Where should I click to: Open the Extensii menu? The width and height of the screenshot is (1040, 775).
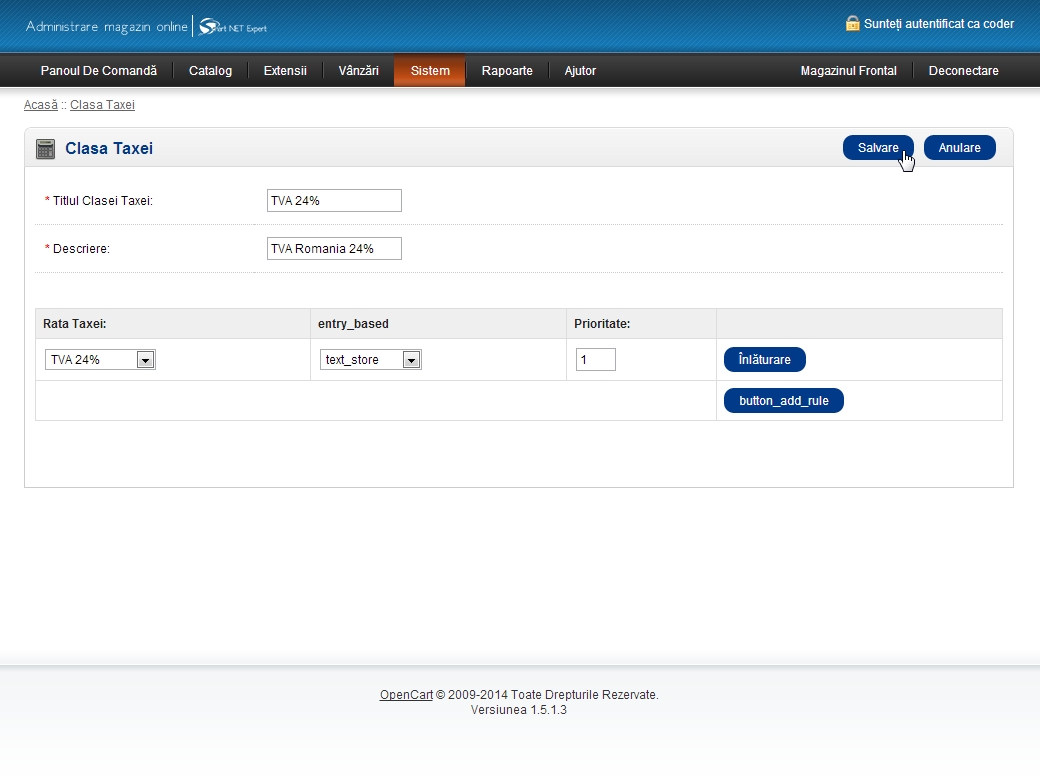(285, 71)
